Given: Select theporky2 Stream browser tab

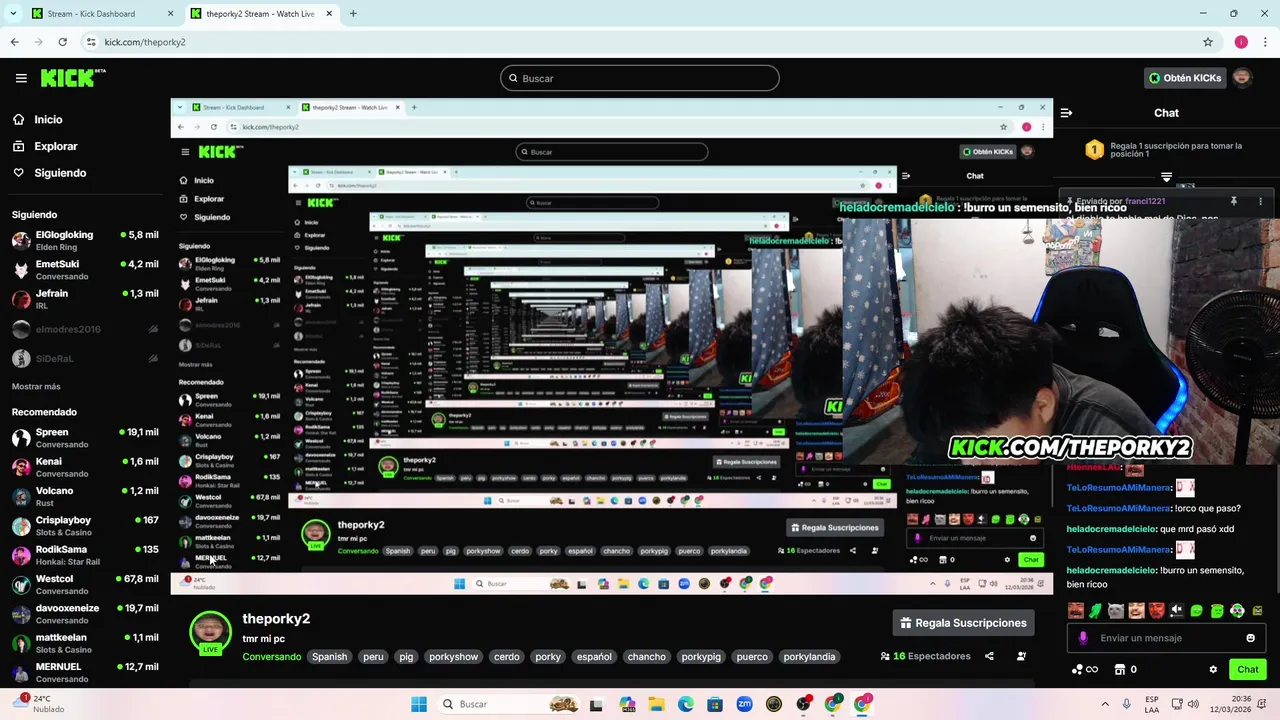Looking at the screenshot, I should (261, 14).
